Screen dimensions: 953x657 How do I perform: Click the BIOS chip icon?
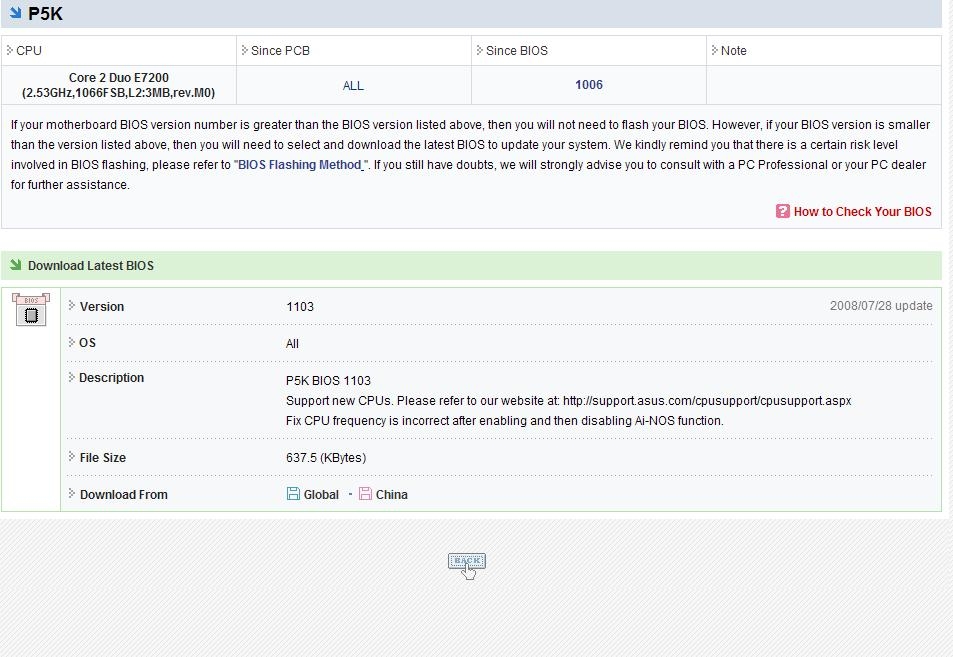tap(31, 309)
